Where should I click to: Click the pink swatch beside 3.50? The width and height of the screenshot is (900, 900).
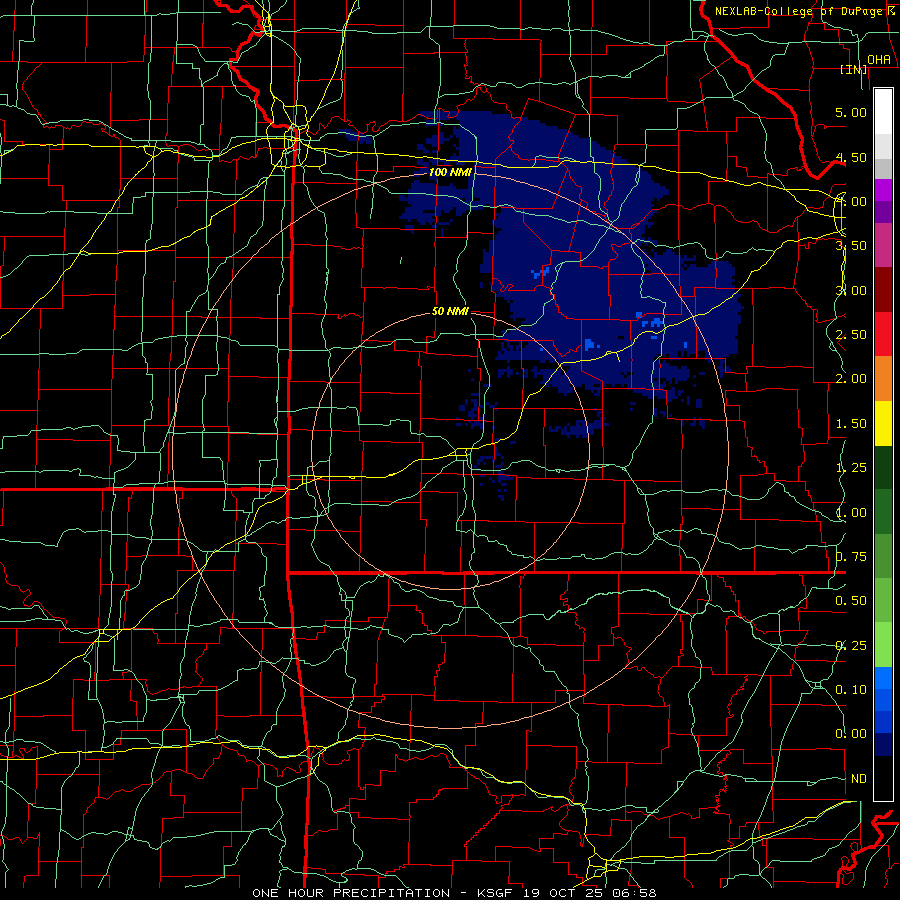(x=883, y=246)
